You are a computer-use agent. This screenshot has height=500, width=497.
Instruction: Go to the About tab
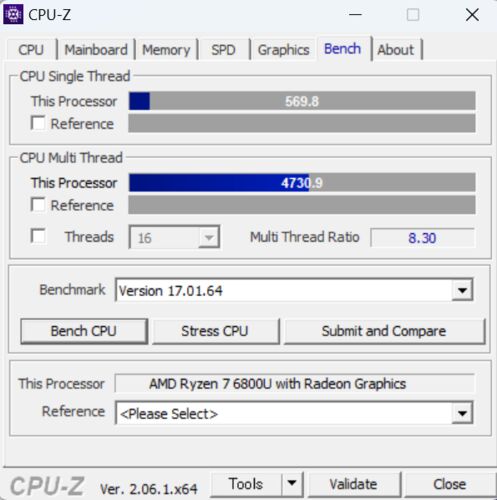click(396, 50)
